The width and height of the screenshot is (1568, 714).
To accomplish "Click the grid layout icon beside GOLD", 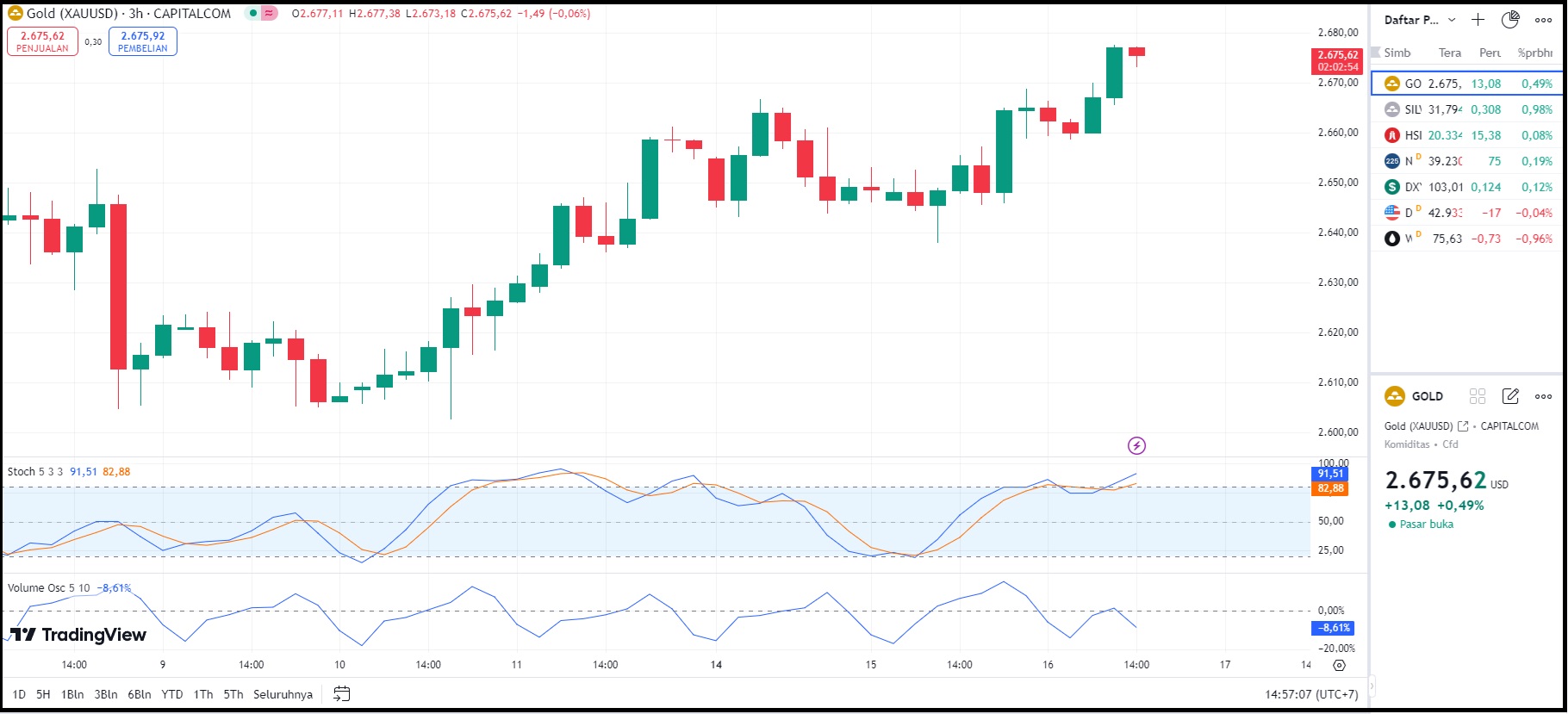I will [x=1478, y=396].
